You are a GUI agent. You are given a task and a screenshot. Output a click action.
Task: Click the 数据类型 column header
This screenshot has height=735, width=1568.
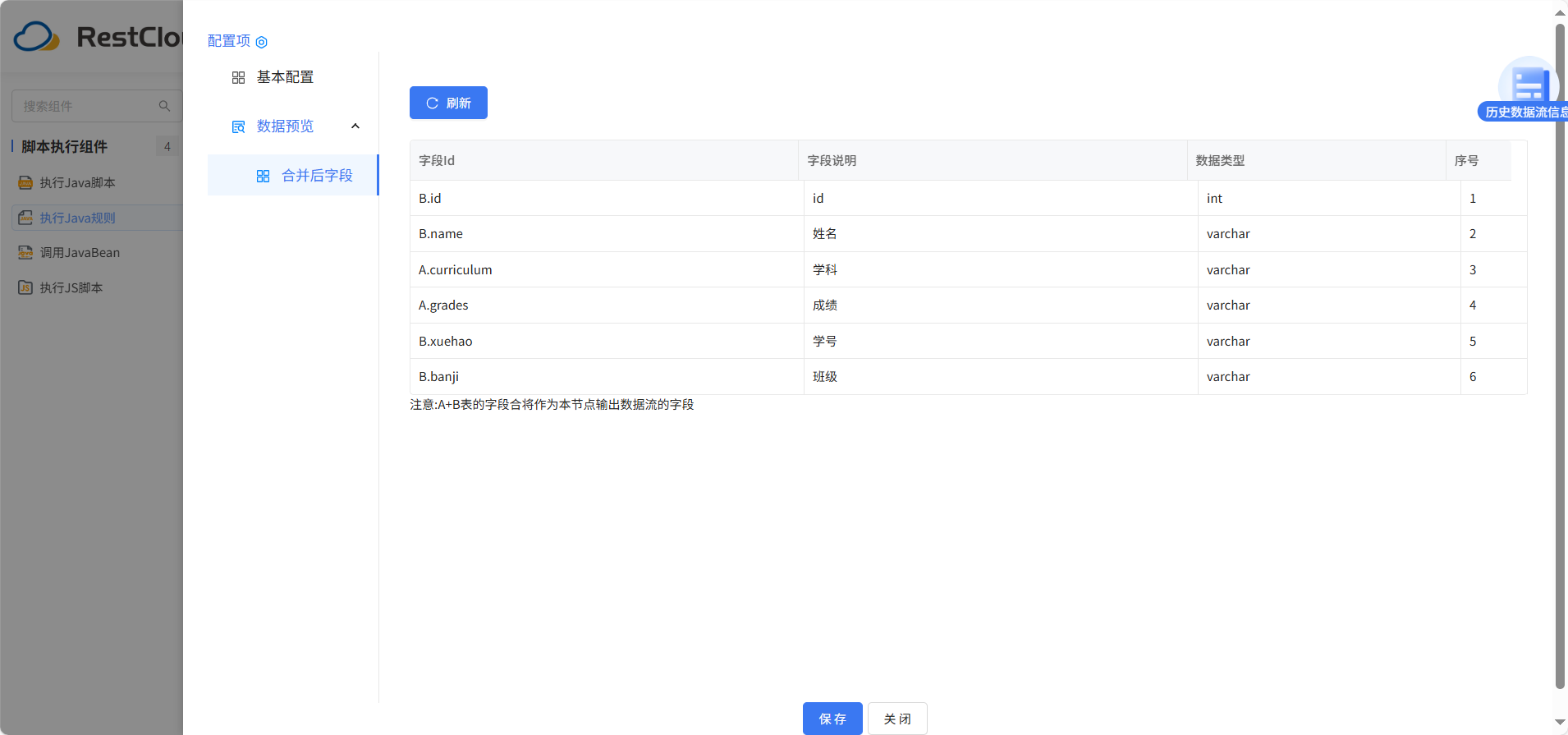1316,160
